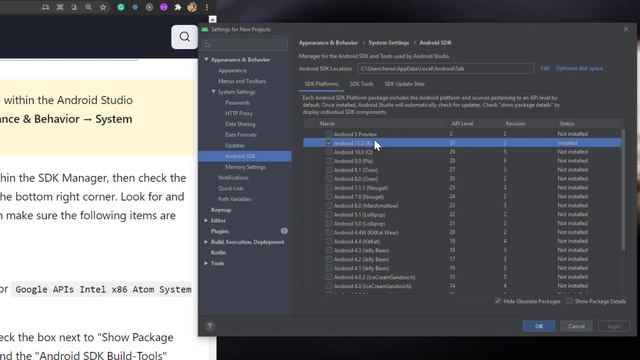Click the help question mark icon in Settings dialog
640x360 pixels.
(x=209, y=326)
